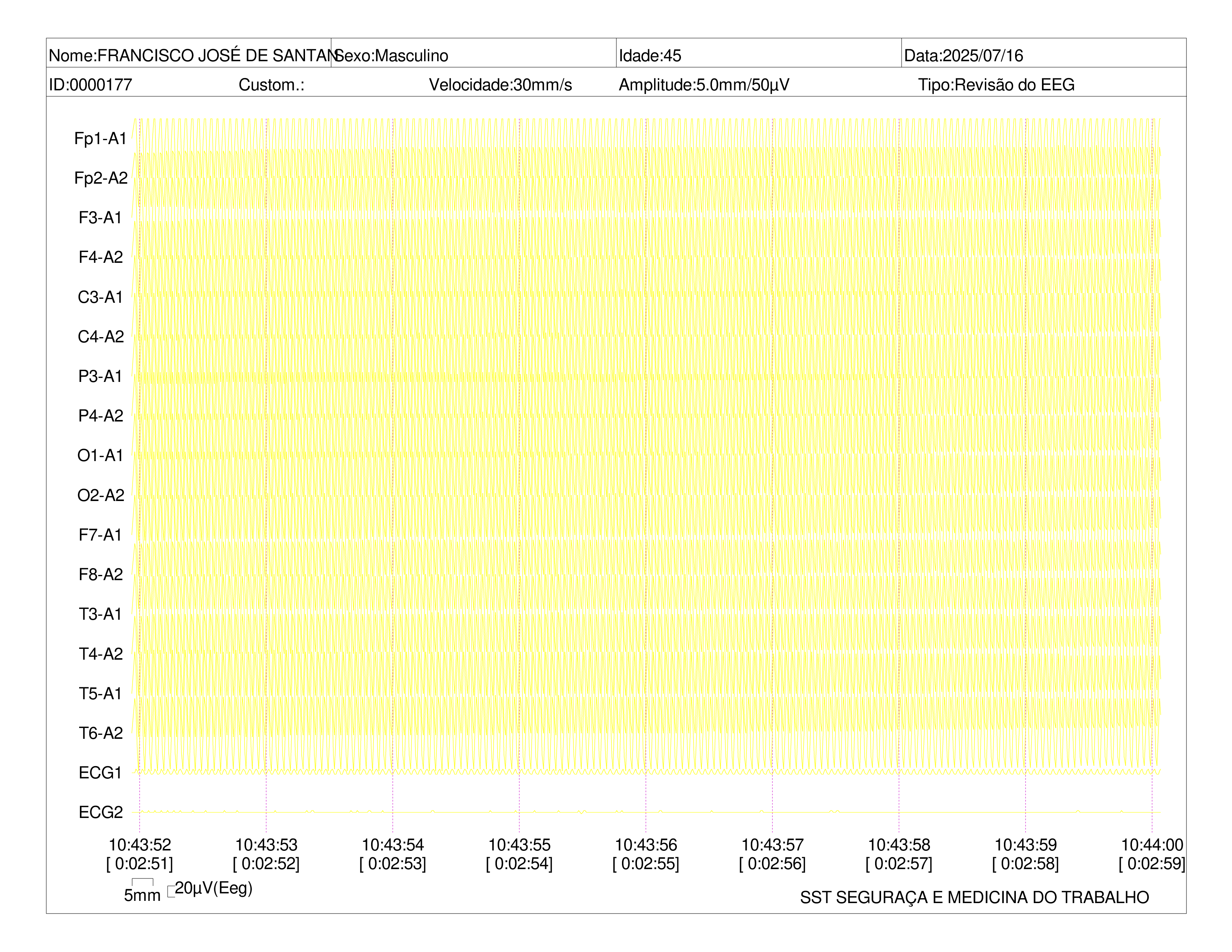Select the ECG2 channel label
This screenshot has width=1232, height=952.
(100, 812)
